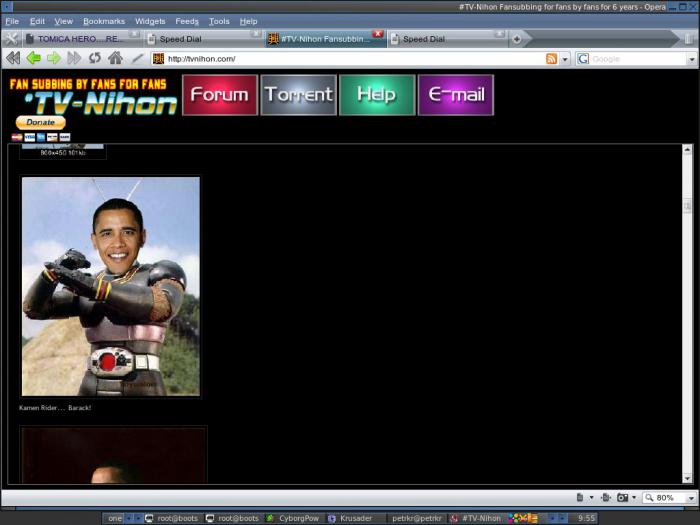Reload the page with the refresh icon
700x525 pixels.
(95, 58)
